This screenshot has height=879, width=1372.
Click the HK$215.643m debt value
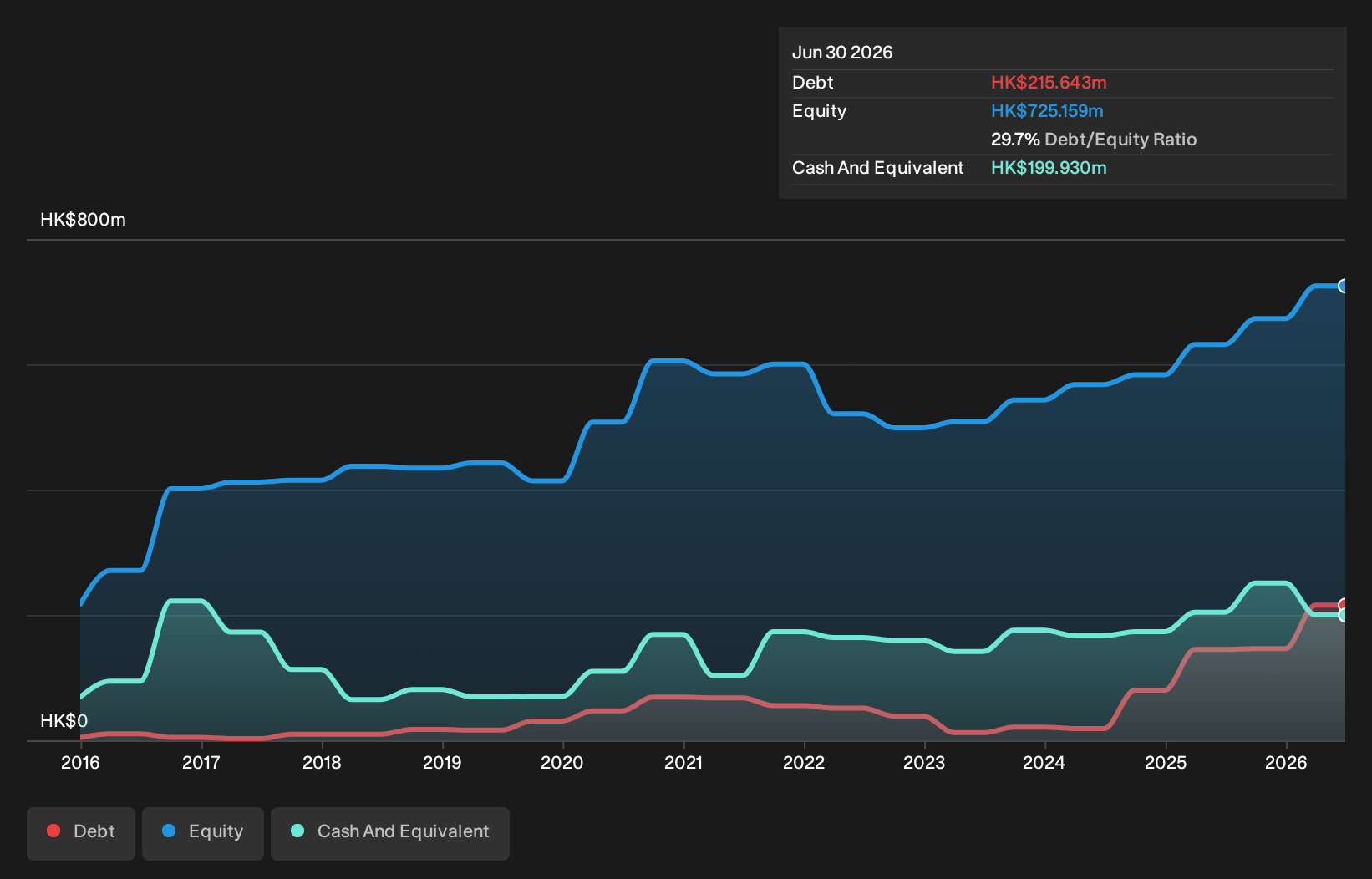(x=1049, y=83)
